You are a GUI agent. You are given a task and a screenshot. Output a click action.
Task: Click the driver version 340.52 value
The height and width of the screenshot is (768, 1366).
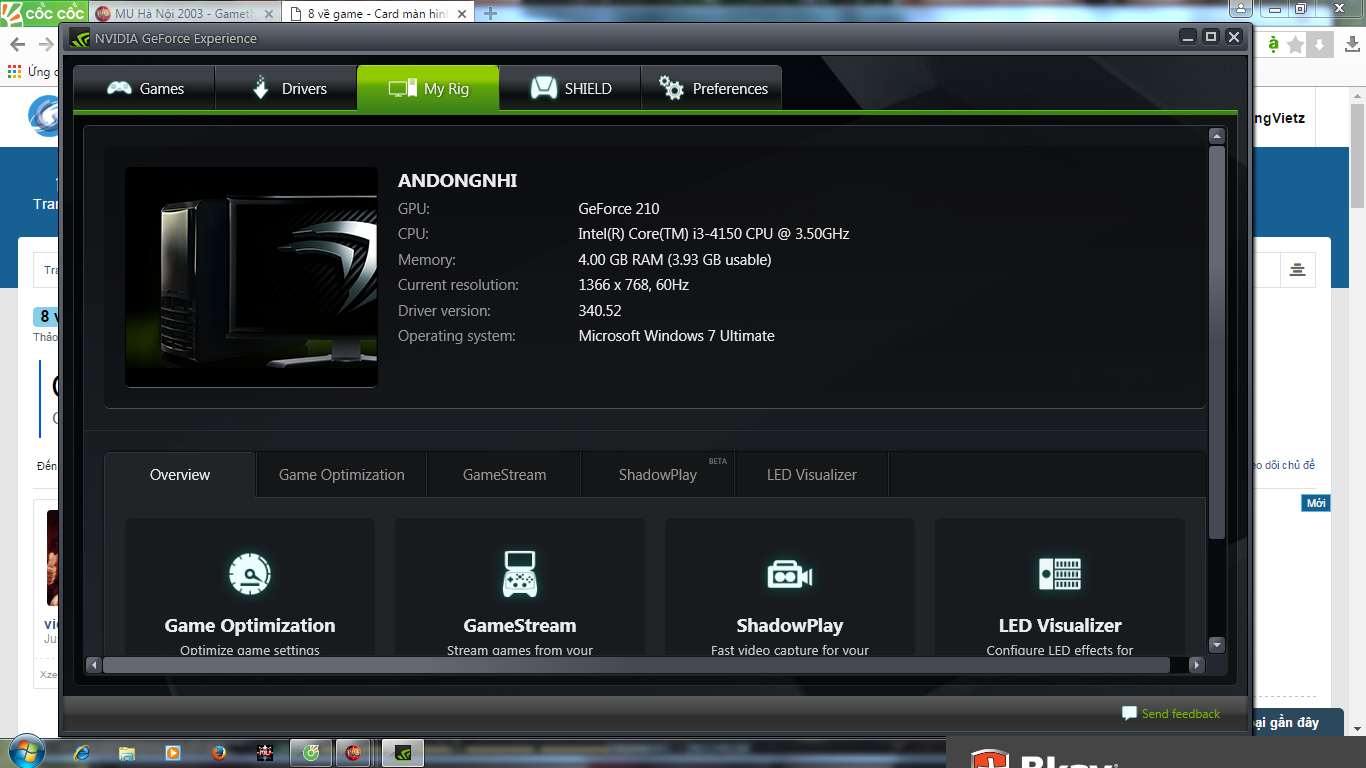point(600,311)
